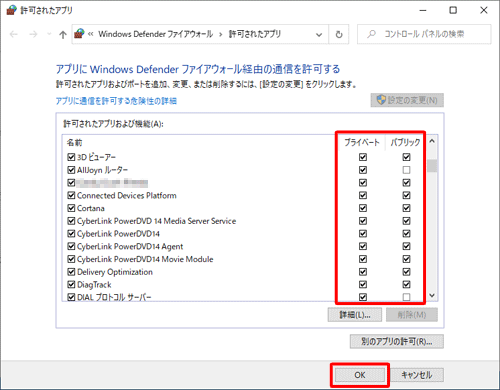Toggle private checkbox for 3D ビューアー
Image resolution: width=500 pixels, height=390 pixels.
363,157
